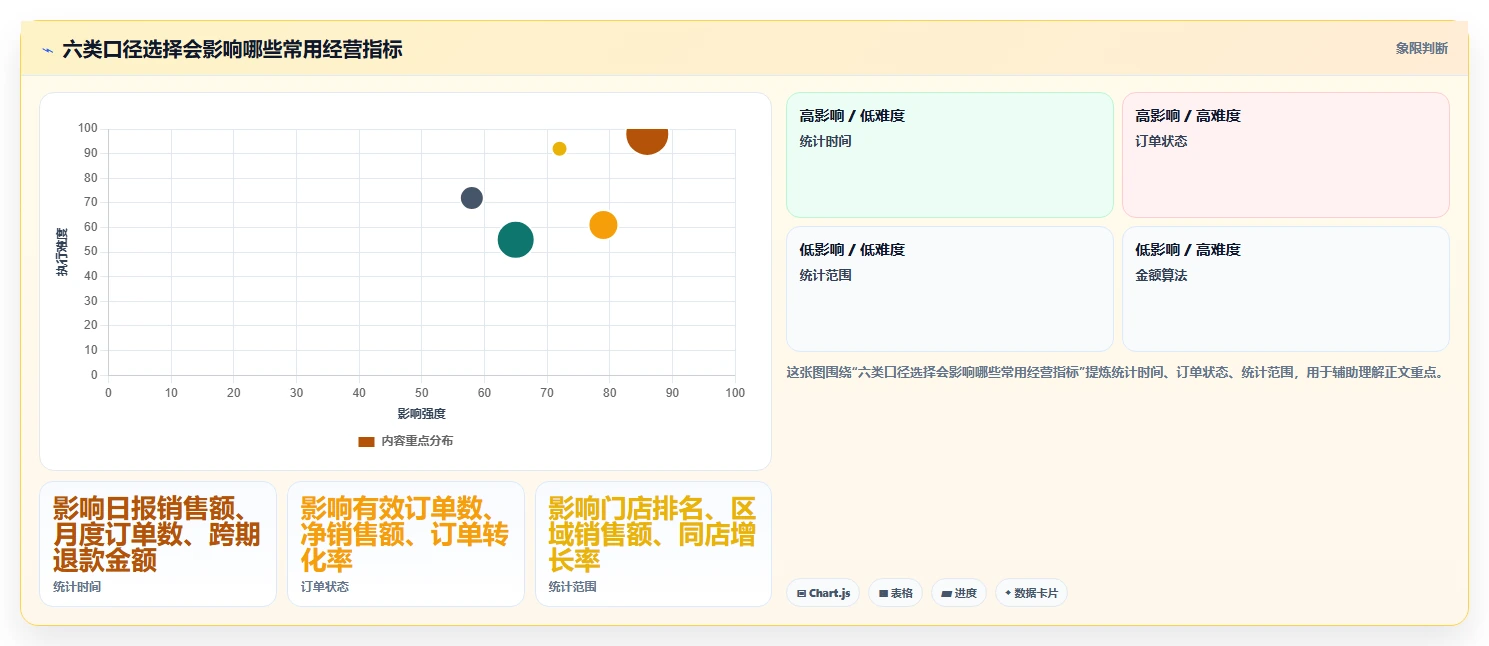Select the small yellow bubble in chart
The width and height of the screenshot is (1489, 646).
point(559,149)
